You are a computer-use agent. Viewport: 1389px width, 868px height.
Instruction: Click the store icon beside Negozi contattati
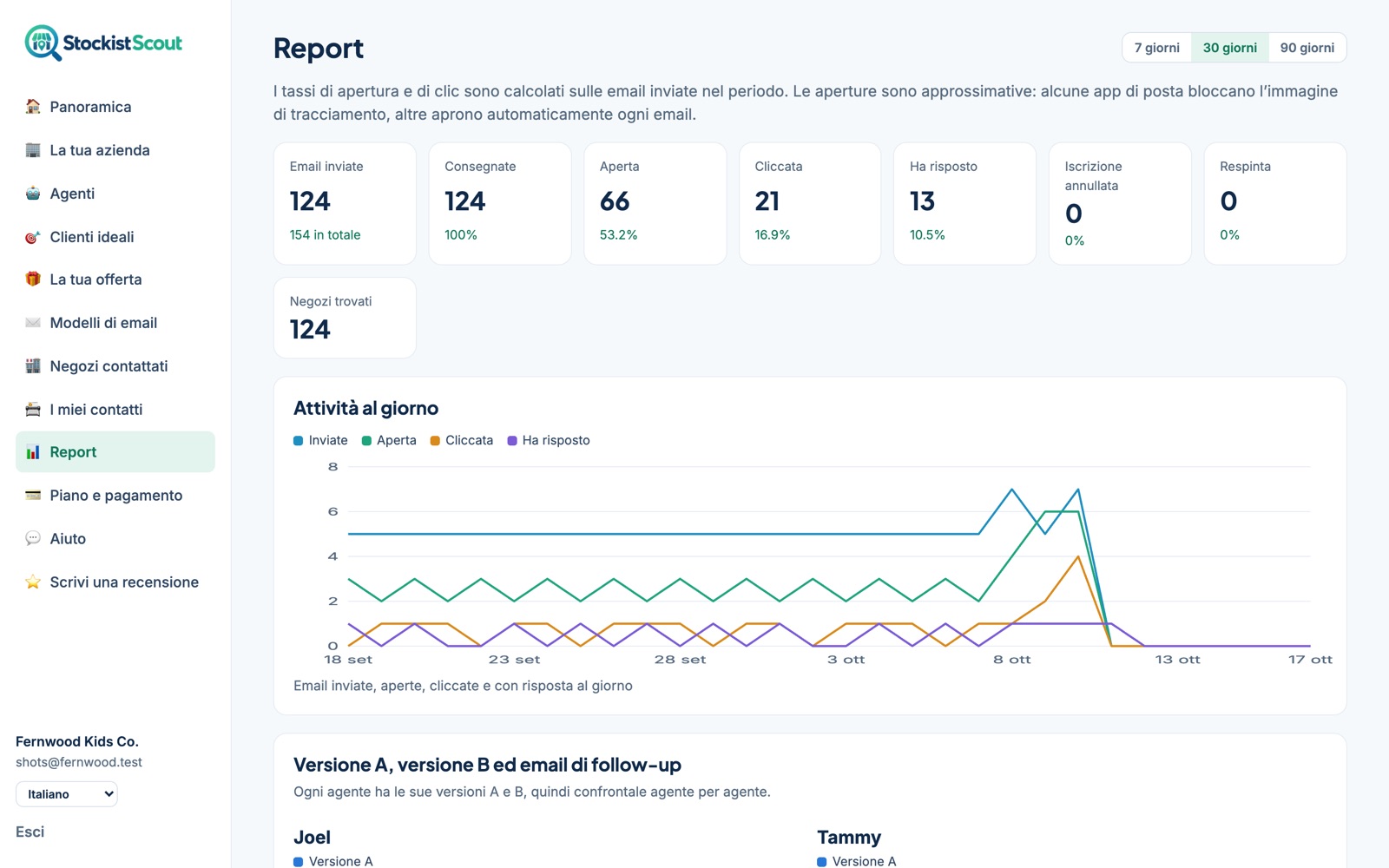[x=33, y=366]
